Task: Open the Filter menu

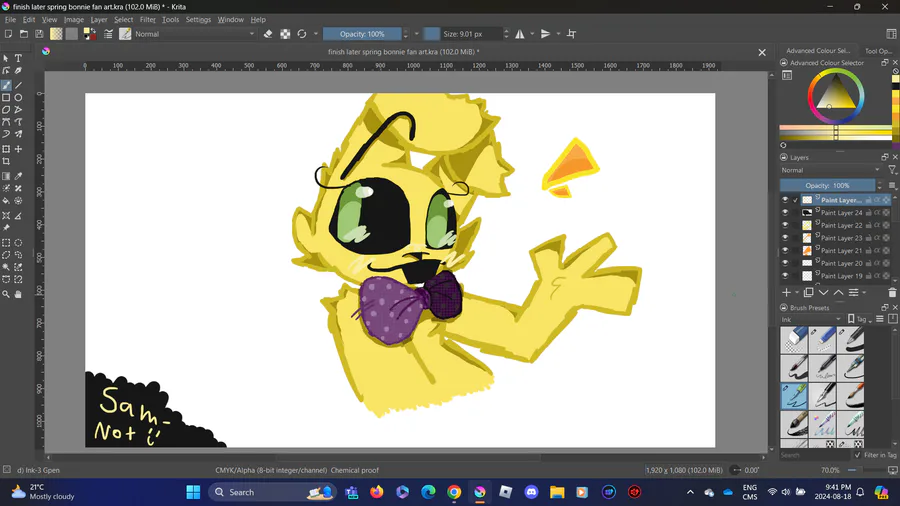Action: pos(148,20)
